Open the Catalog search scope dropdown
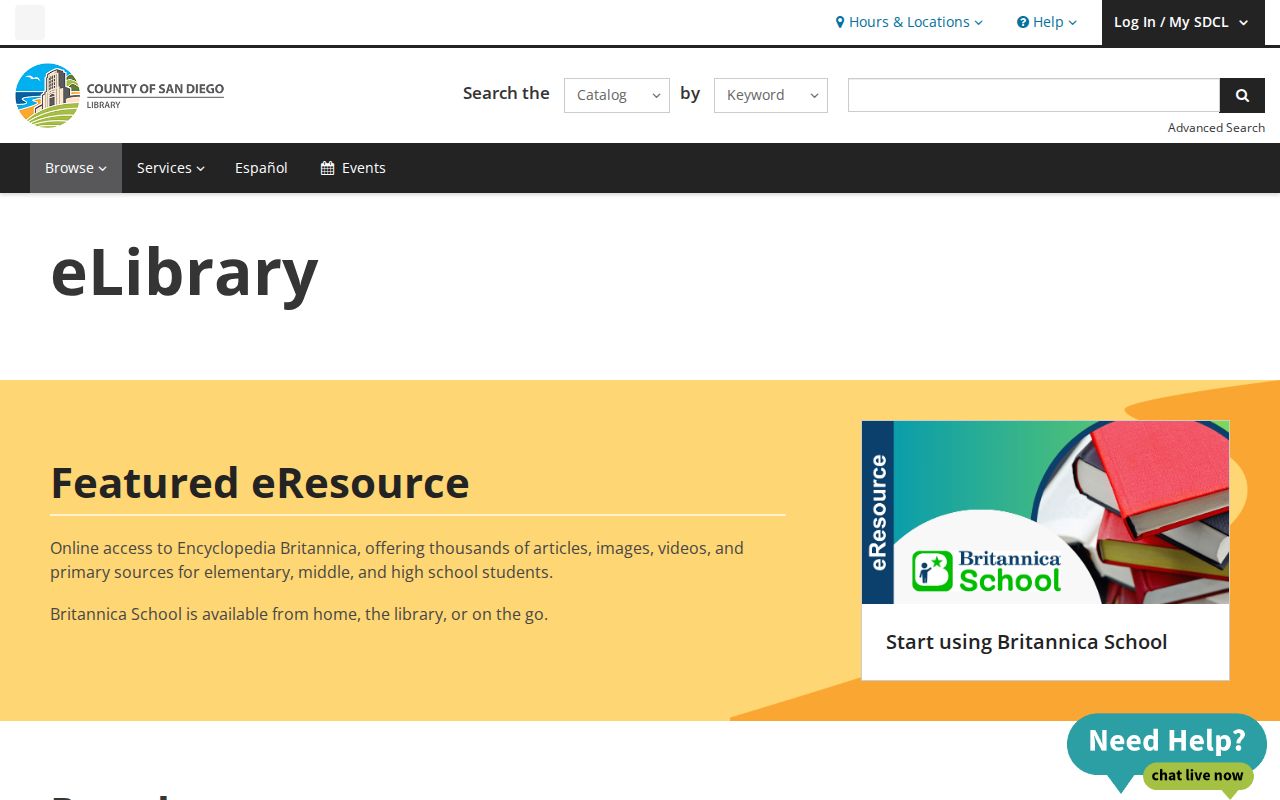This screenshot has width=1280, height=800. pos(617,95)
